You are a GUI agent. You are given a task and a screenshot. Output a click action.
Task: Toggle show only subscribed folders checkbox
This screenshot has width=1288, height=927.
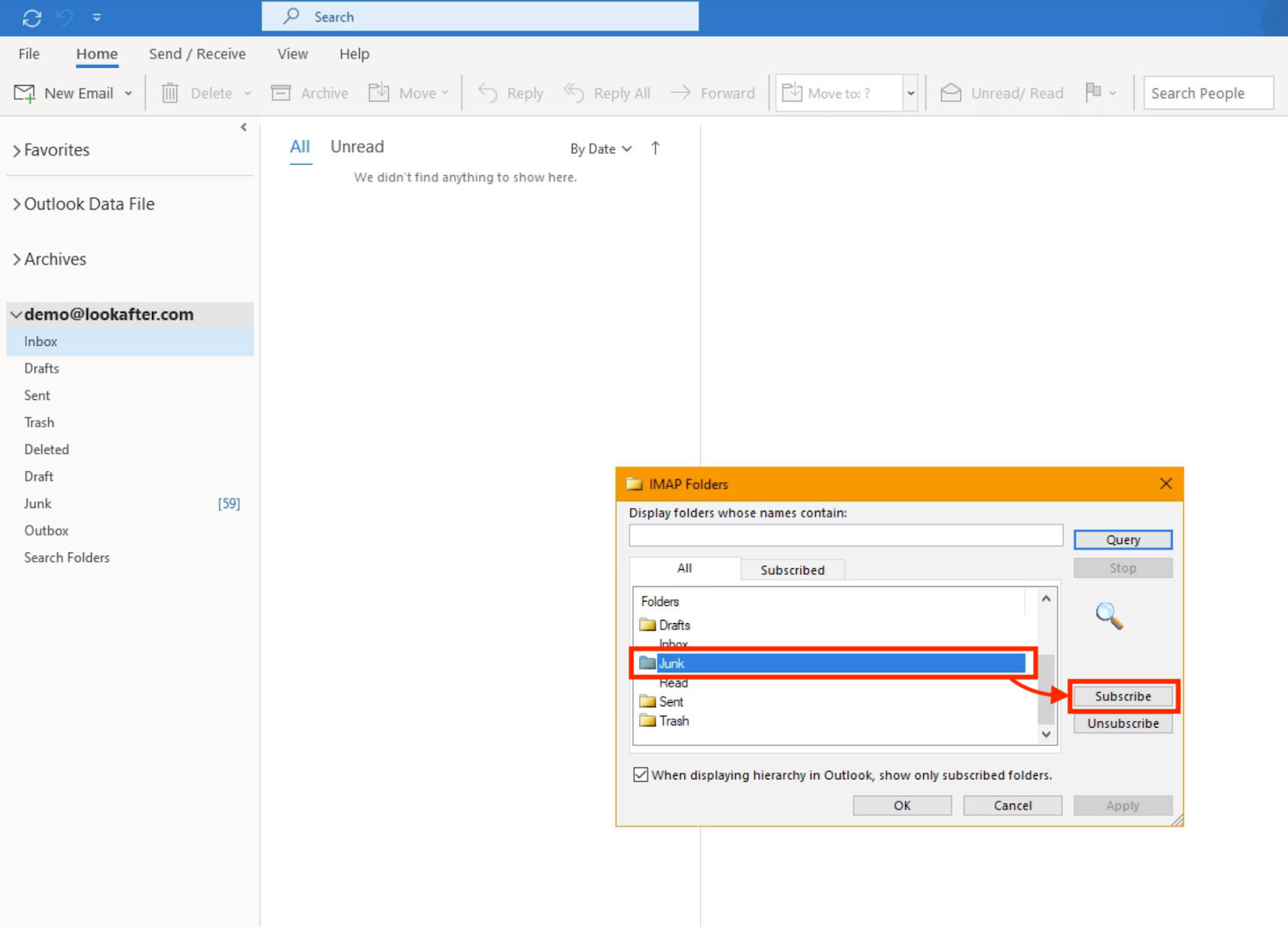click(x=641, y=775)
